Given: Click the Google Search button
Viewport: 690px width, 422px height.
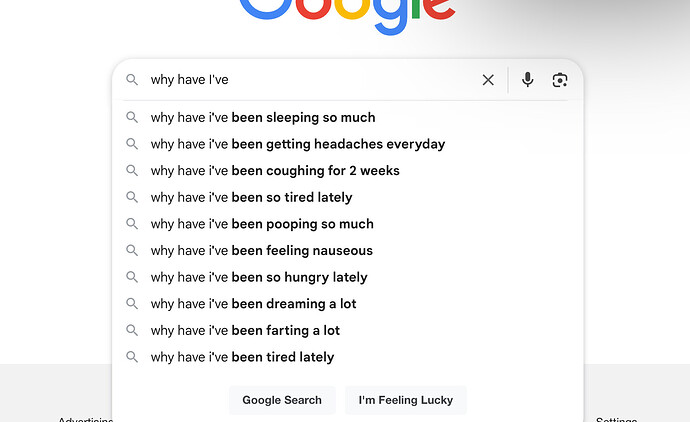Looking at the screenshot, I should click(x=282, y=400).
